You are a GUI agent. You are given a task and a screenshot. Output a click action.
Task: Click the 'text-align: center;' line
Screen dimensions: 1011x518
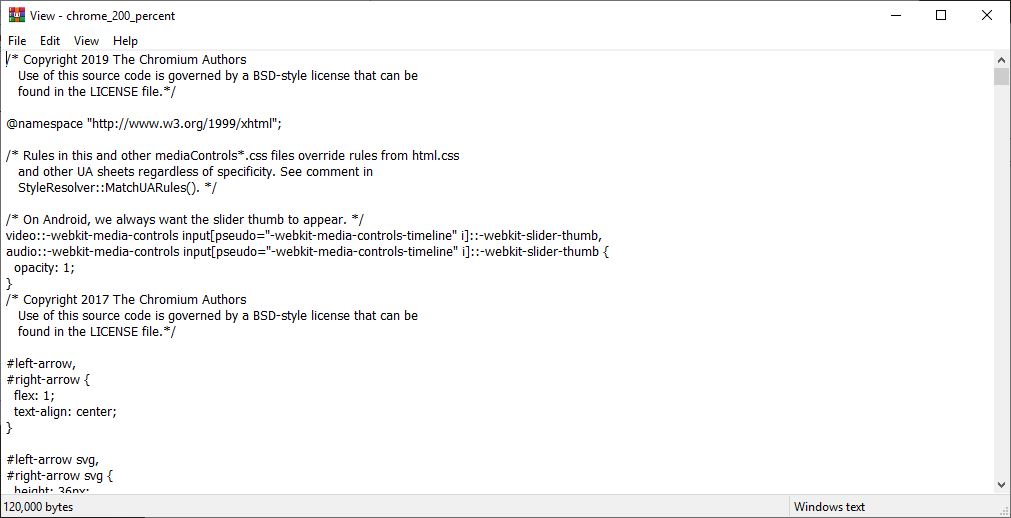click(65, 412)
